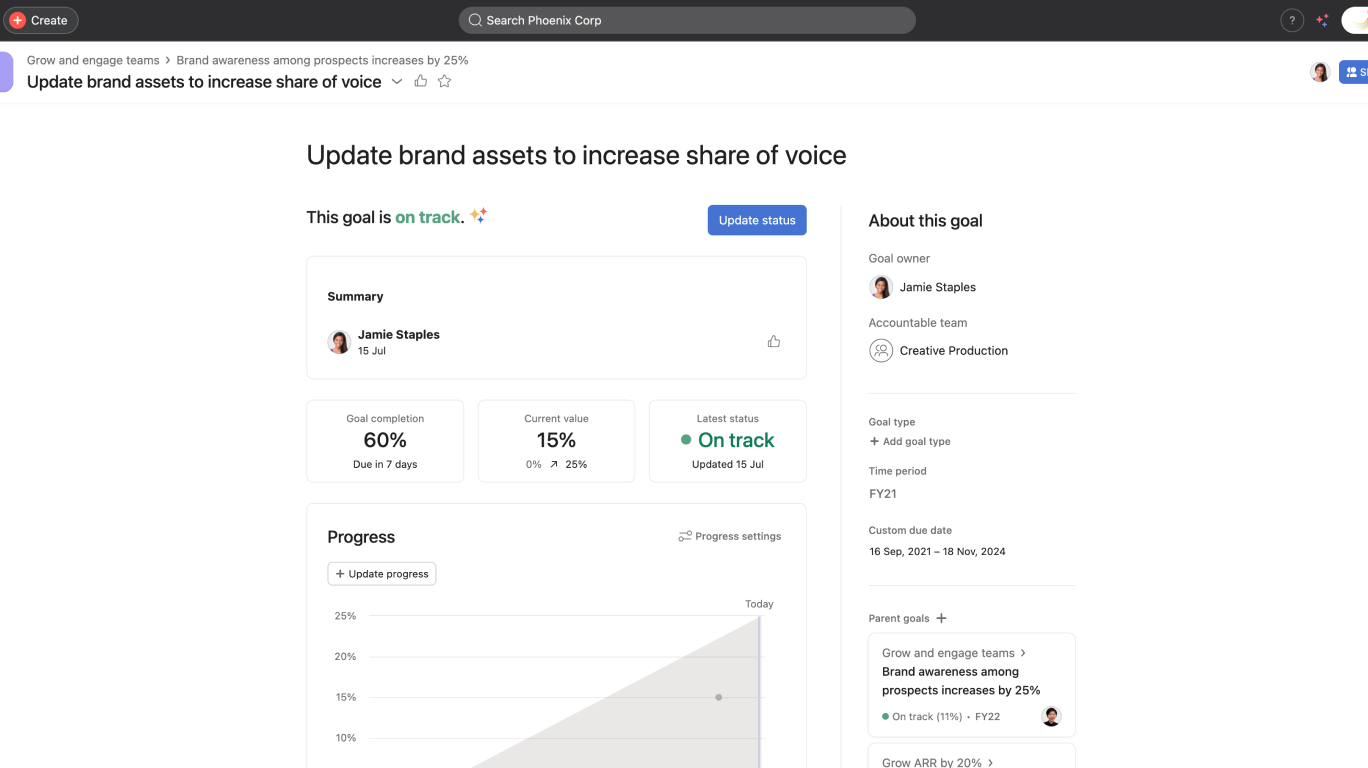Viewport: 1368px width, 768px height.
Task: Open help via the question mark icon
Action: 1291,20
